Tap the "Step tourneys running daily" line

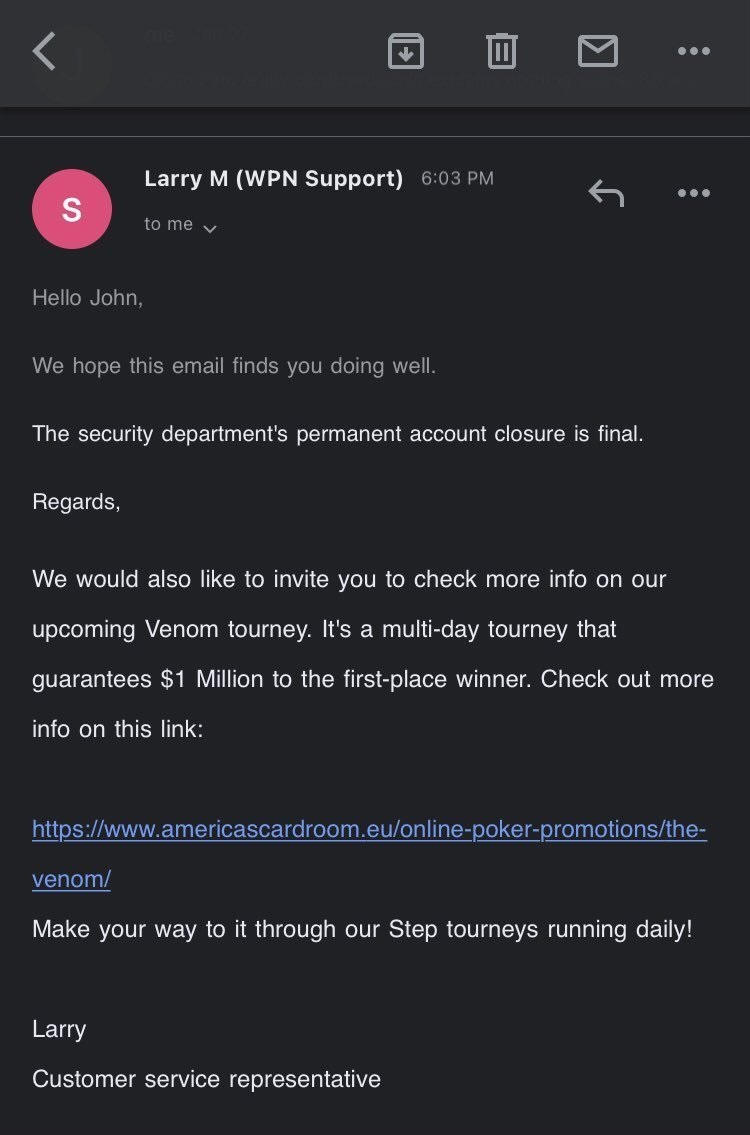click(x=362, y=929)
